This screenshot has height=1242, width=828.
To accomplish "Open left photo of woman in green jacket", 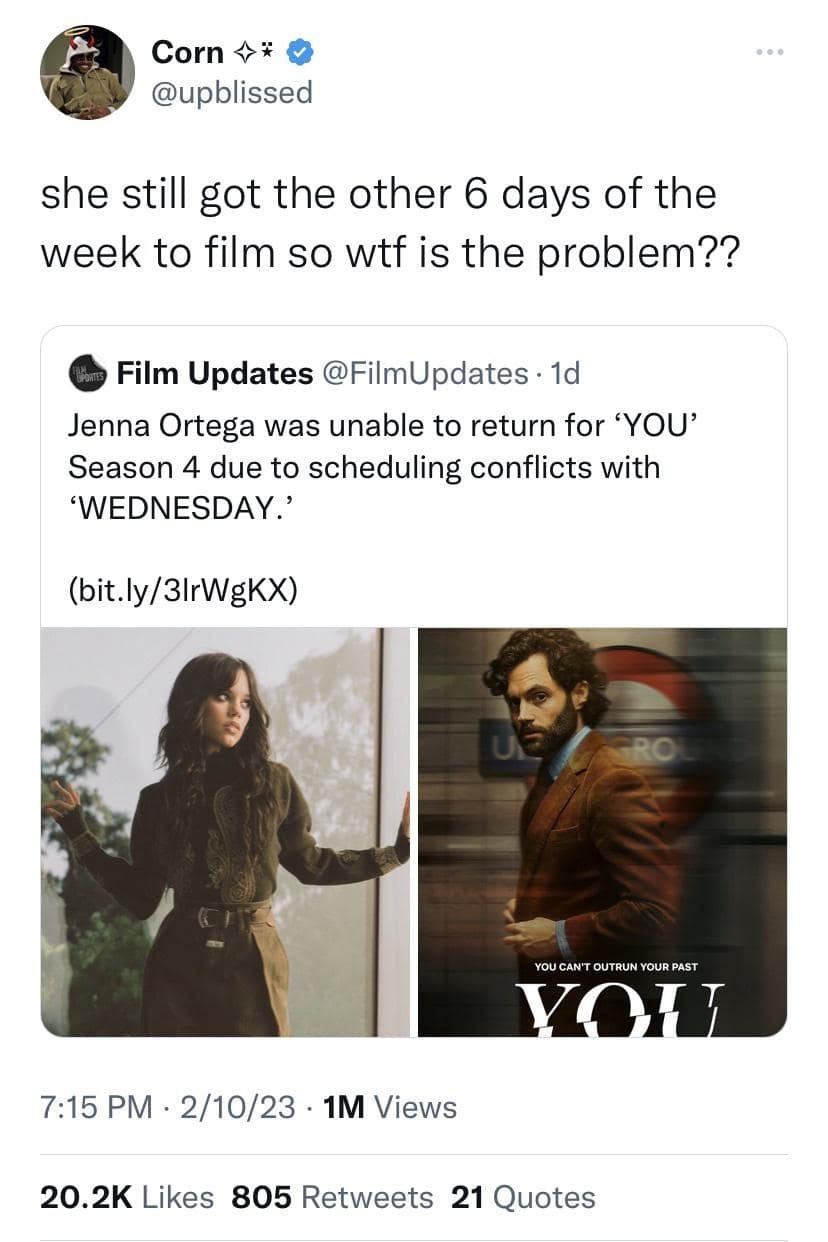I will pos(226,832).
